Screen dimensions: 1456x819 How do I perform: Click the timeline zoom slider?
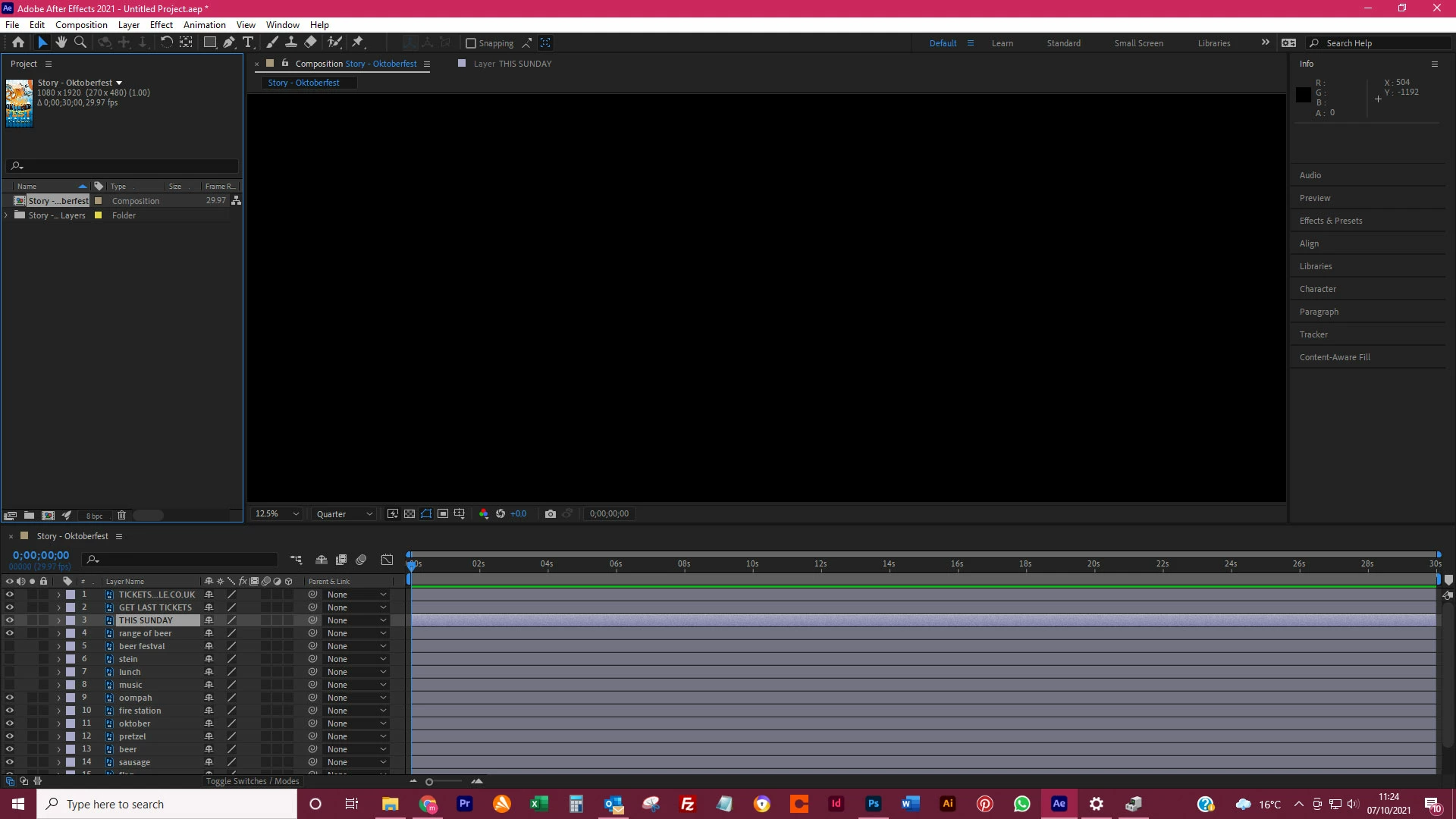429,781
